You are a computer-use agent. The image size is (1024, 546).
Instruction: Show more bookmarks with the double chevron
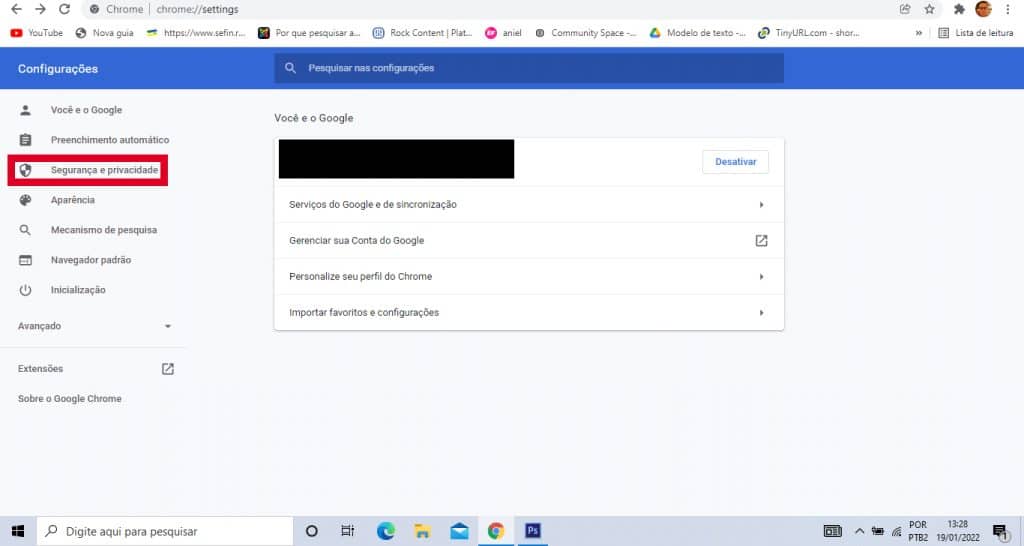(919, 33)
